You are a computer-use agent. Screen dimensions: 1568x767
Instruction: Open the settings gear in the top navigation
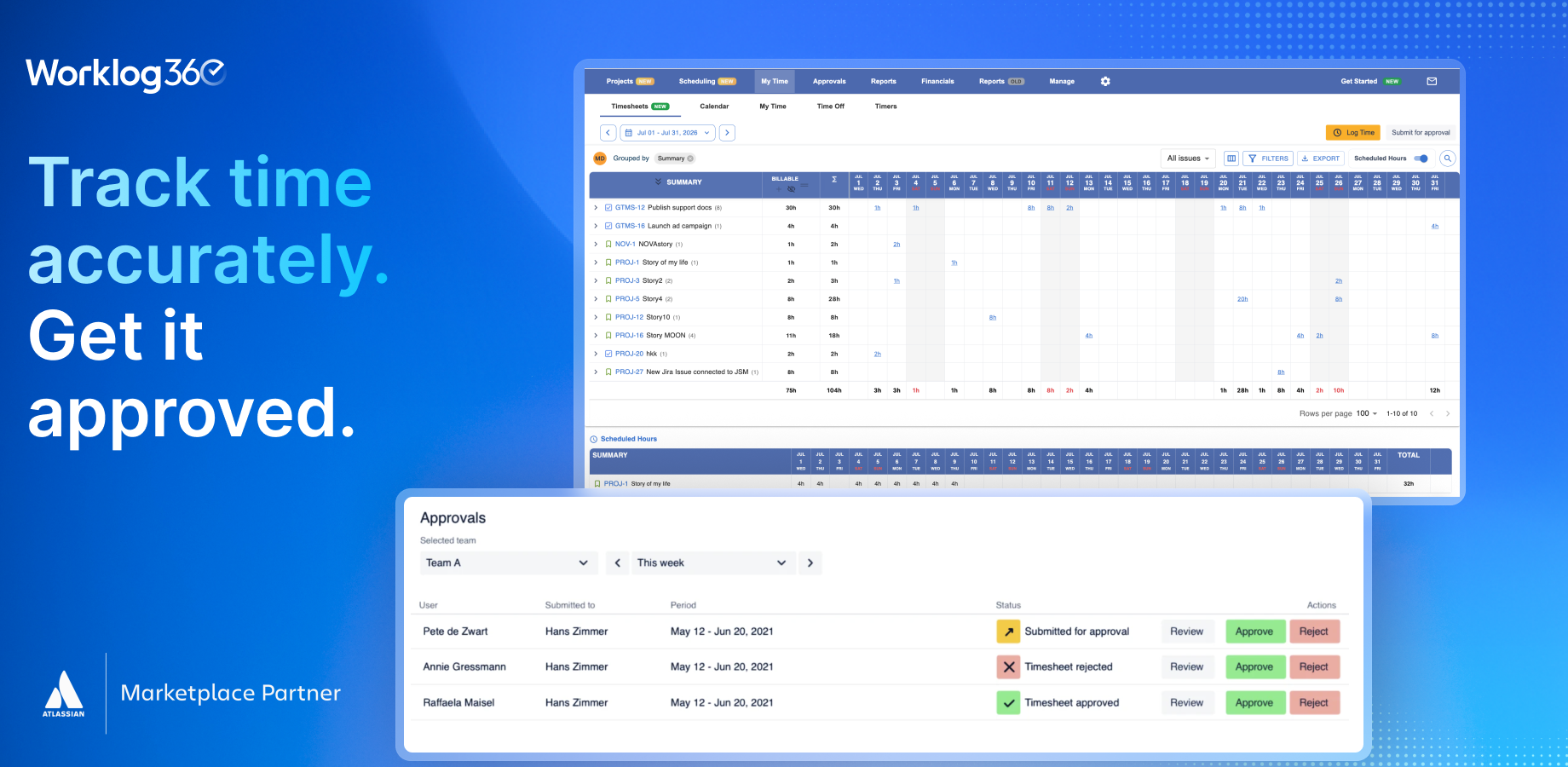(x=1105, y=81)
